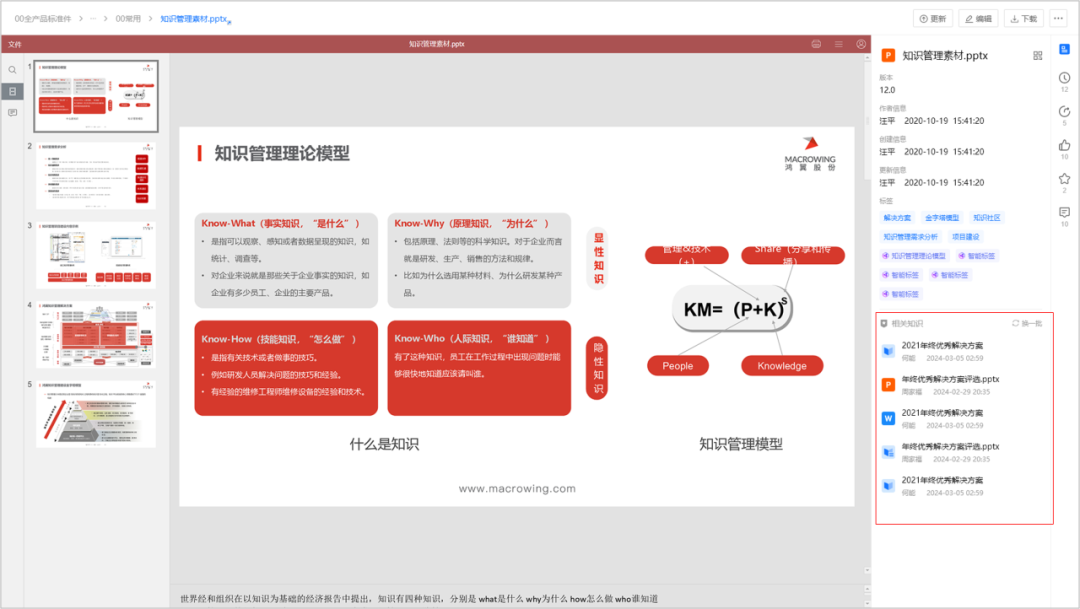Select slide 3 thumbnail in the panel

(x=95, y=254)
